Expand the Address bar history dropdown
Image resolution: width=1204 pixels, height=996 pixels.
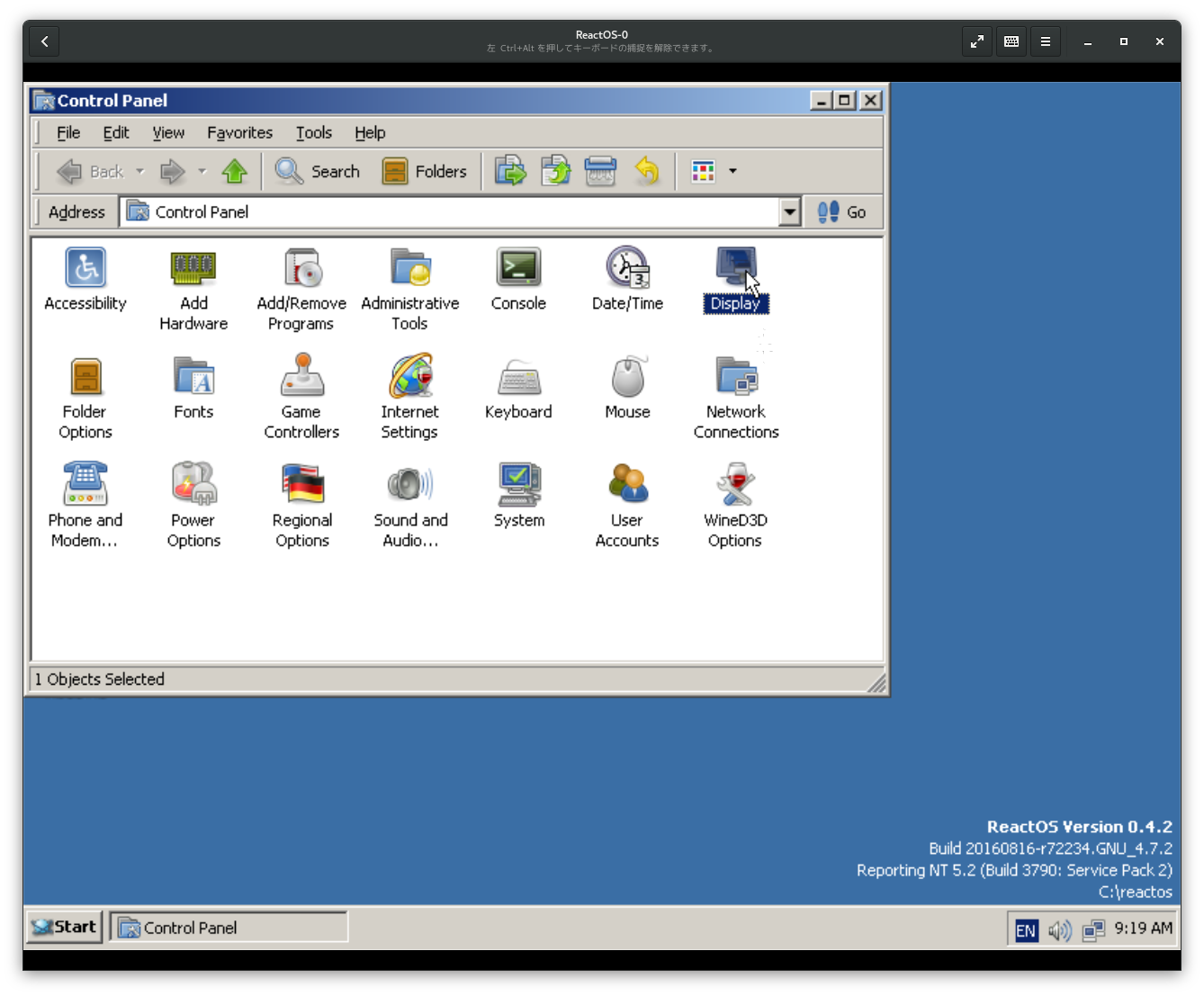[x=789, y=211]
